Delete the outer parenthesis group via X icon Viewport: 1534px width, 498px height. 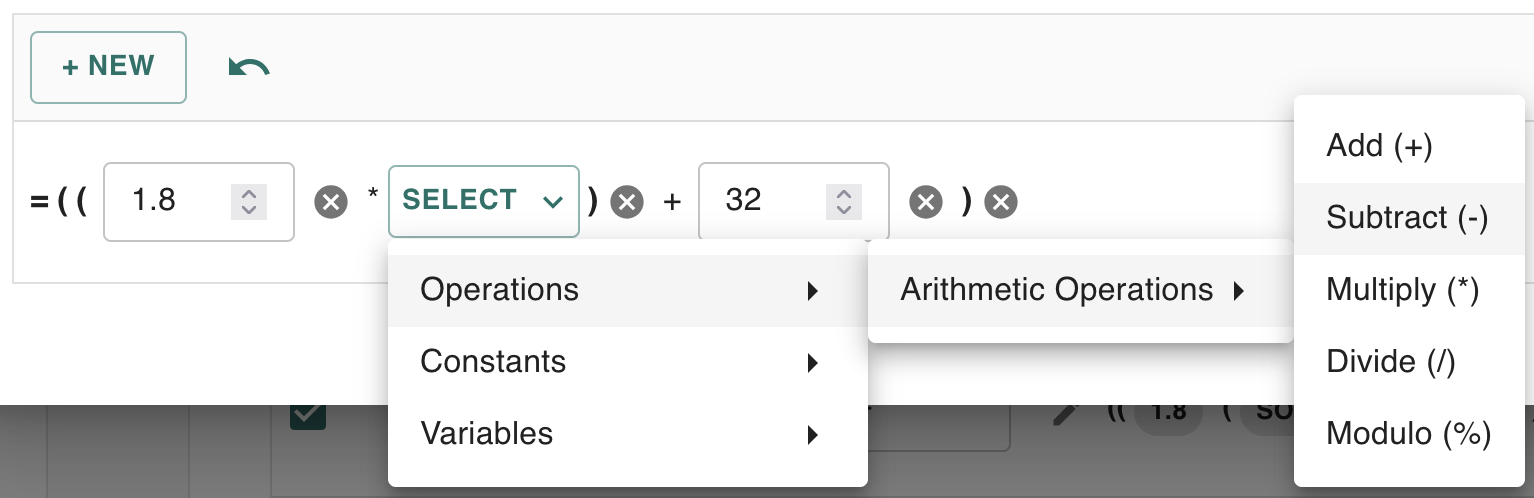tap(1001, 203)
